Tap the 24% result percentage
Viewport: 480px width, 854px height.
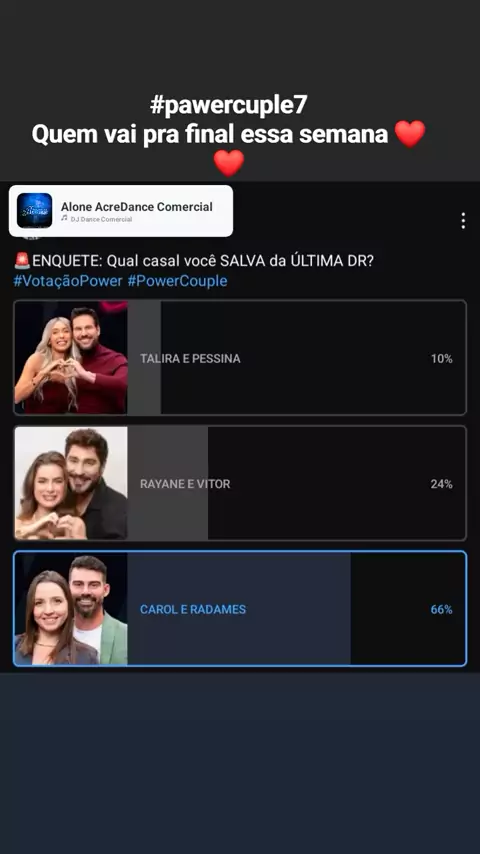tap(441, 484)
